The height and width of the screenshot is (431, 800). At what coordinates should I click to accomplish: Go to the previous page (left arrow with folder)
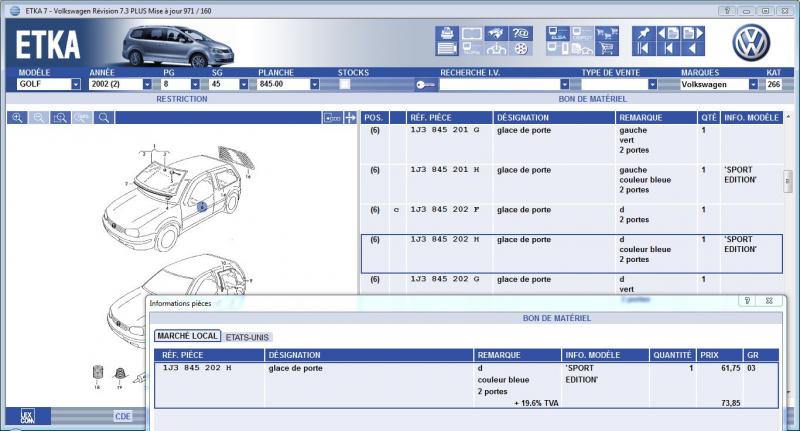click(x=668, y=34)
